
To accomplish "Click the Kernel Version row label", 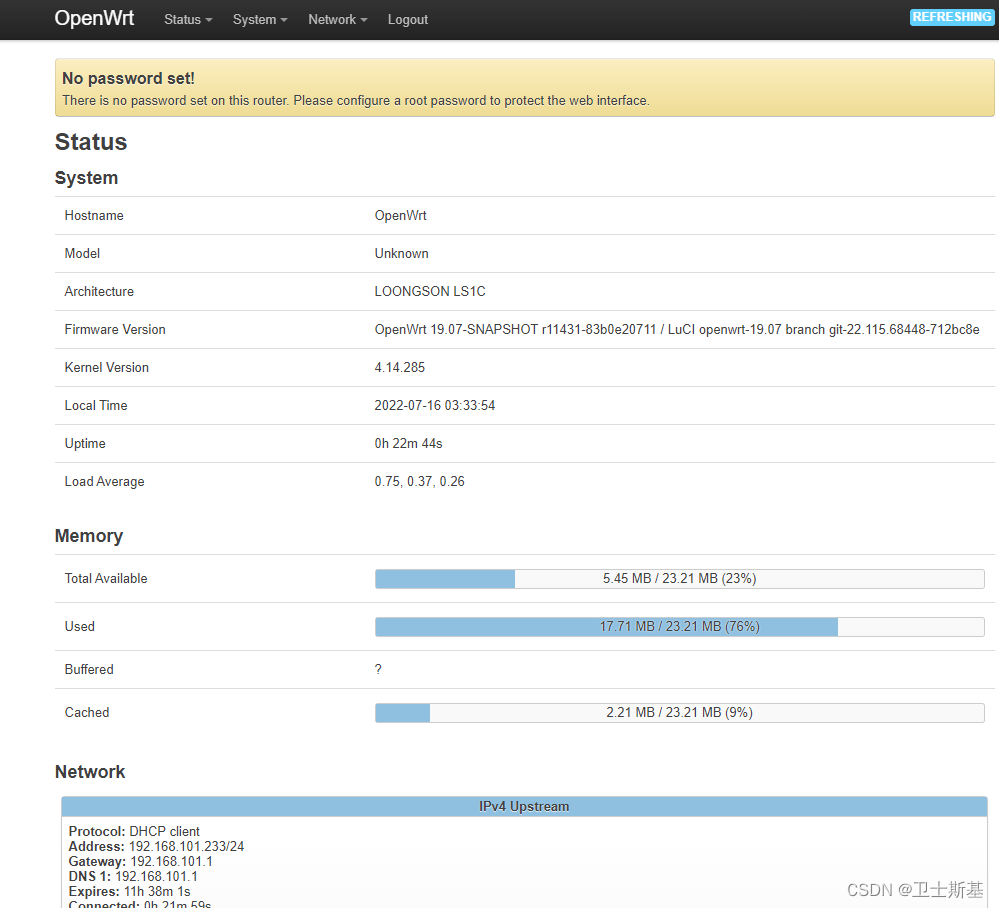I will (106, 368).
